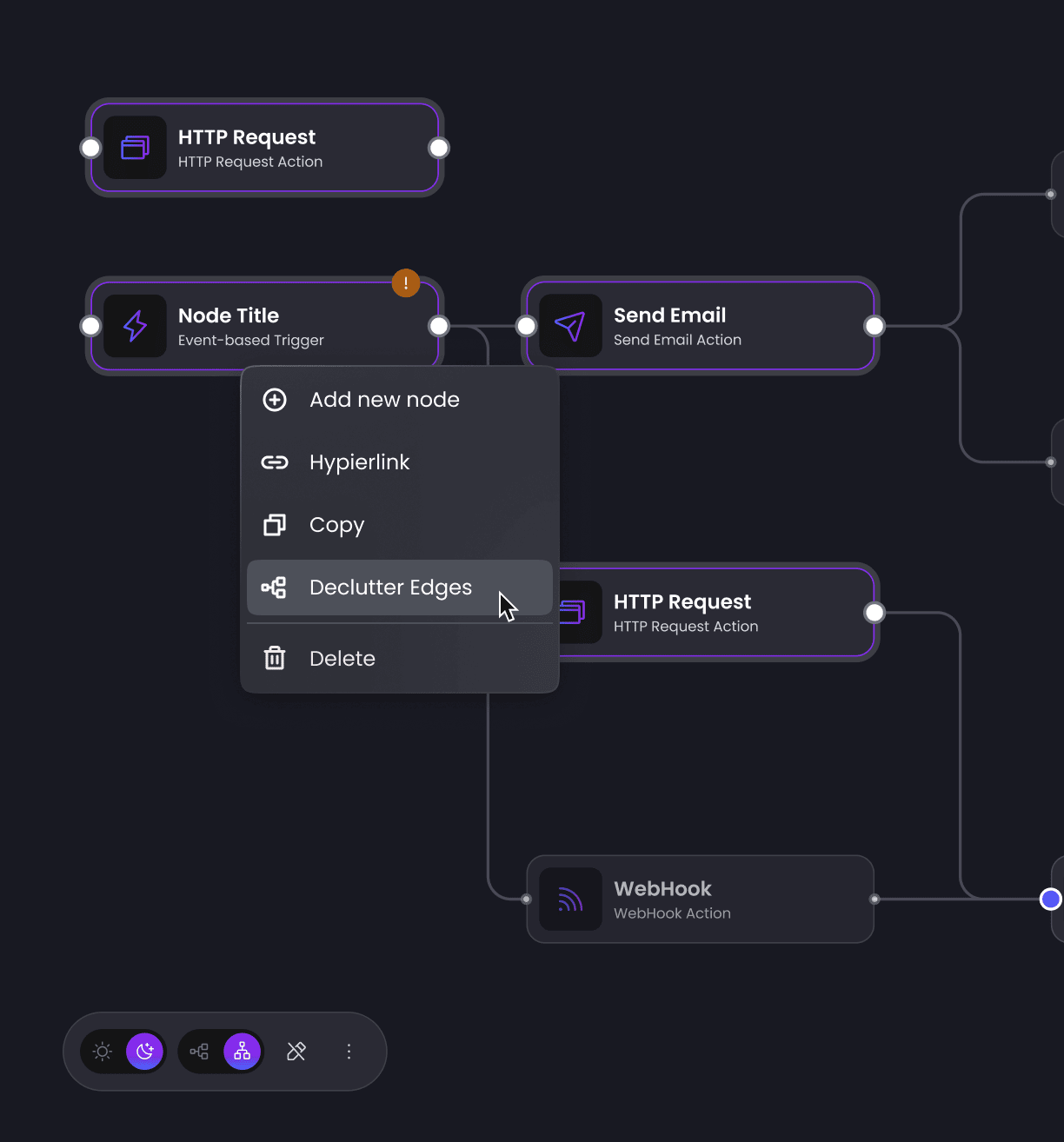
Task: Select the trash icon next to Delete
Action: 275,658
